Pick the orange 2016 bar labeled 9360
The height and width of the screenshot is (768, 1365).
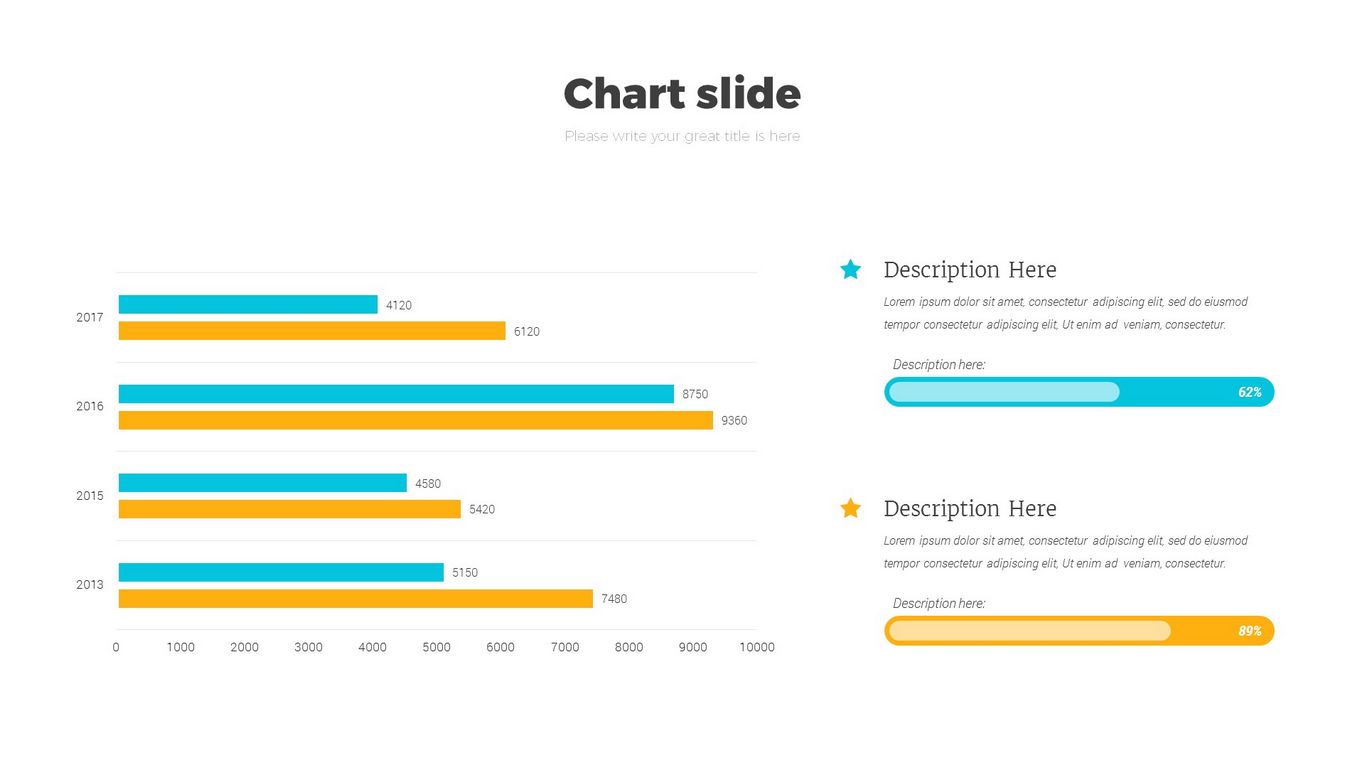(x=416, y=420)
